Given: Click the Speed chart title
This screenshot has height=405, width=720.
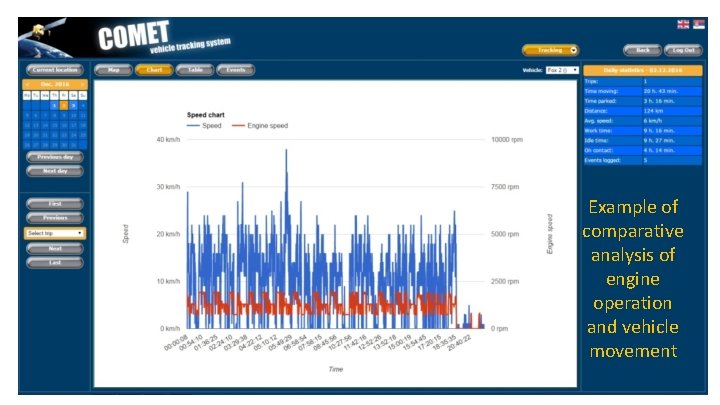Looking at the screenshot, I should 206,115.
